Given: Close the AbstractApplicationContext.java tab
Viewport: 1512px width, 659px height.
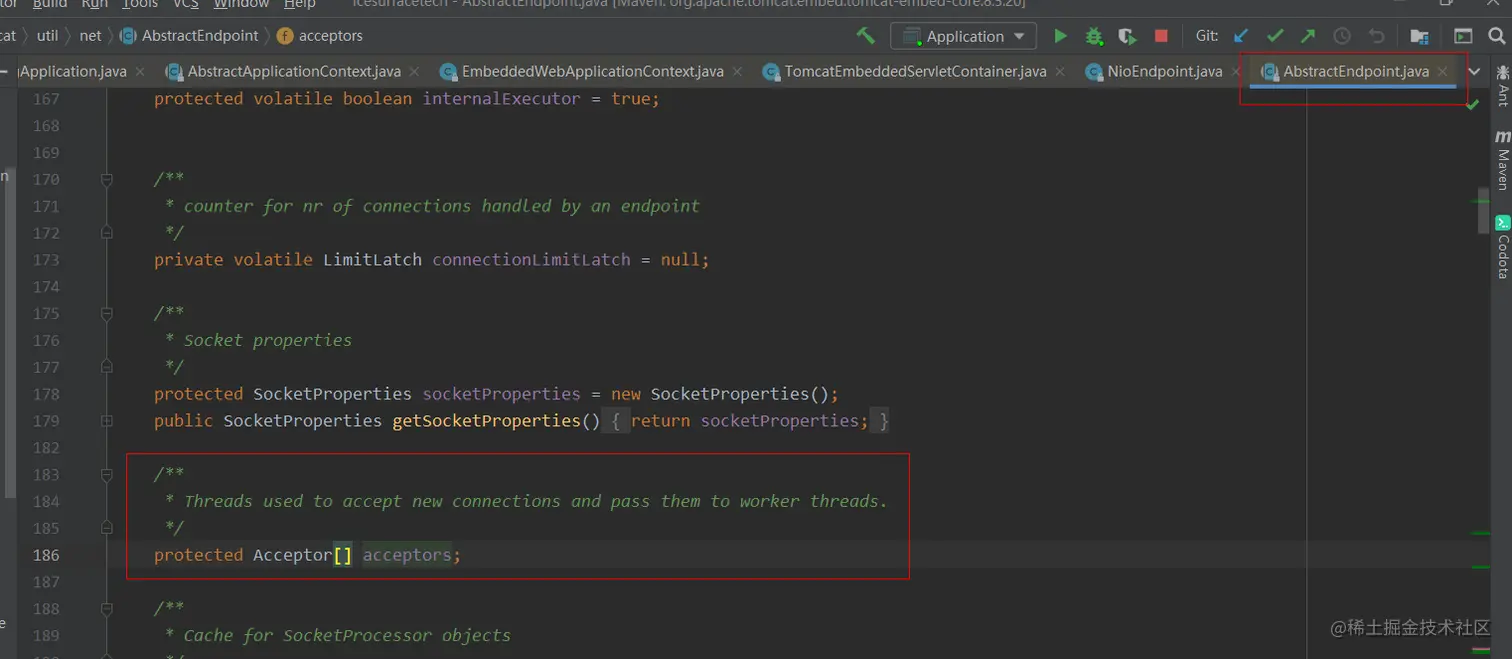Looking at the screenshot, I should pyautogui.click(x=415, y=72).
